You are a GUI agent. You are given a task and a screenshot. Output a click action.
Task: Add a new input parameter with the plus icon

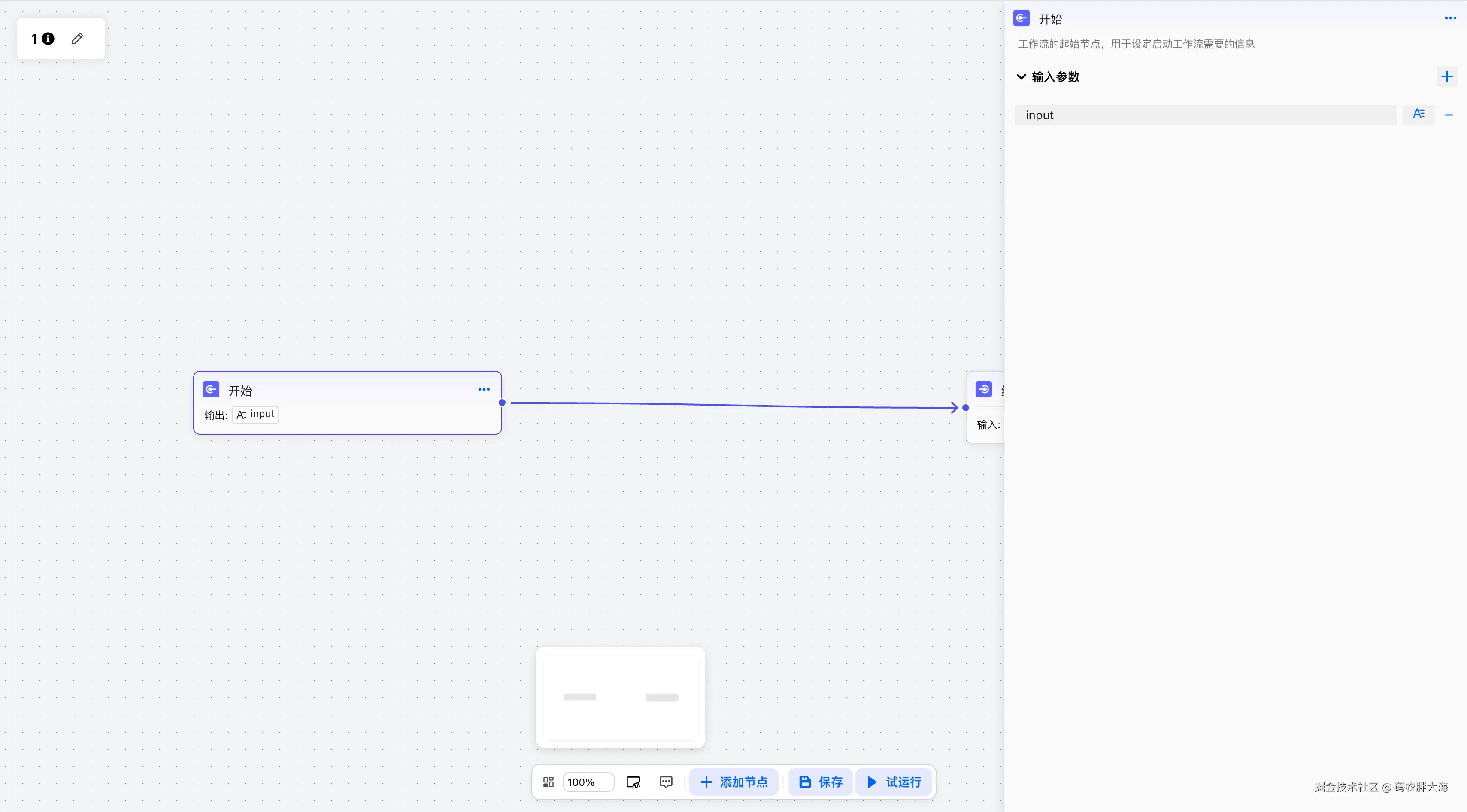tap(1446, 77)
